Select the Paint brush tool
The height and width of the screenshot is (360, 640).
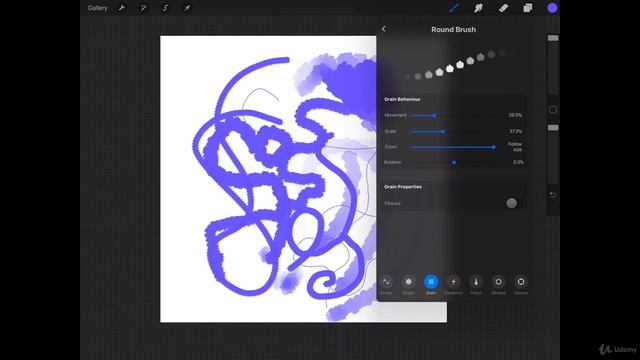(x=454, y=8)
